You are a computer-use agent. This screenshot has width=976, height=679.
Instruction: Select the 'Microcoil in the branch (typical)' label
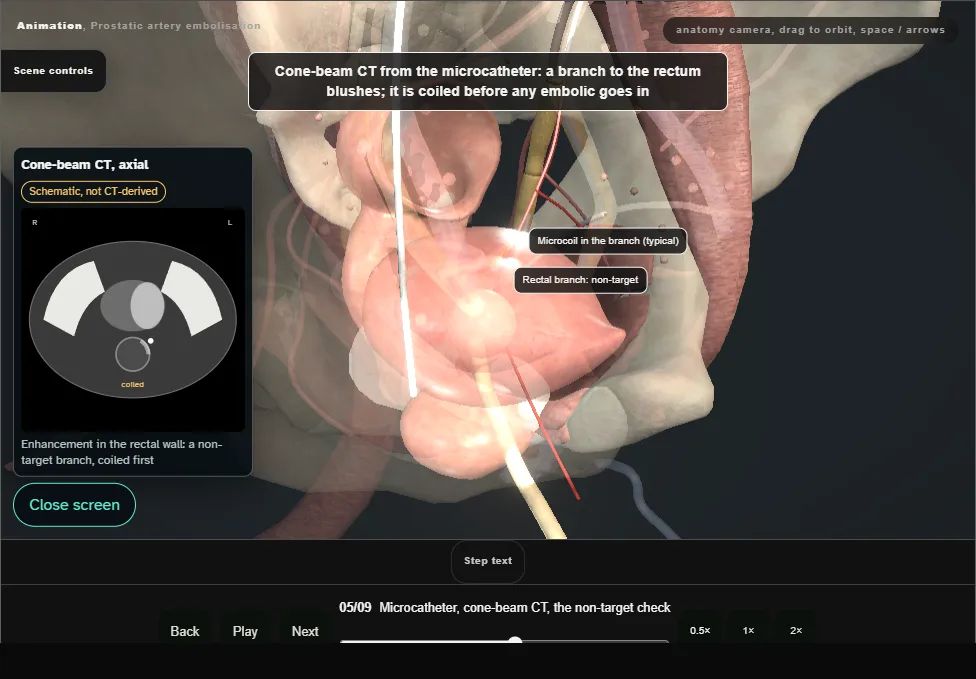608,241
